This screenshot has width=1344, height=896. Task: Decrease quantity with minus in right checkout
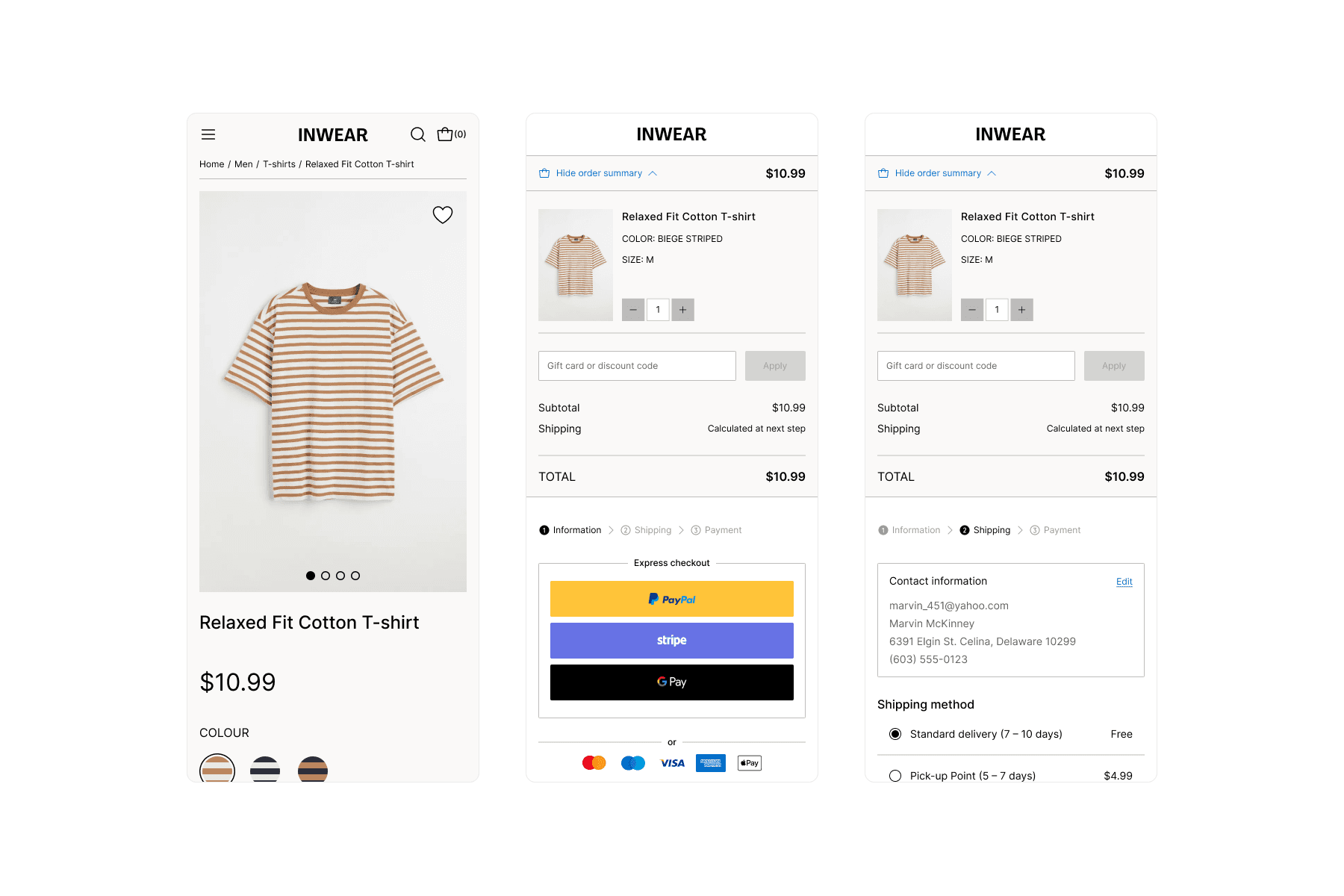972,310
